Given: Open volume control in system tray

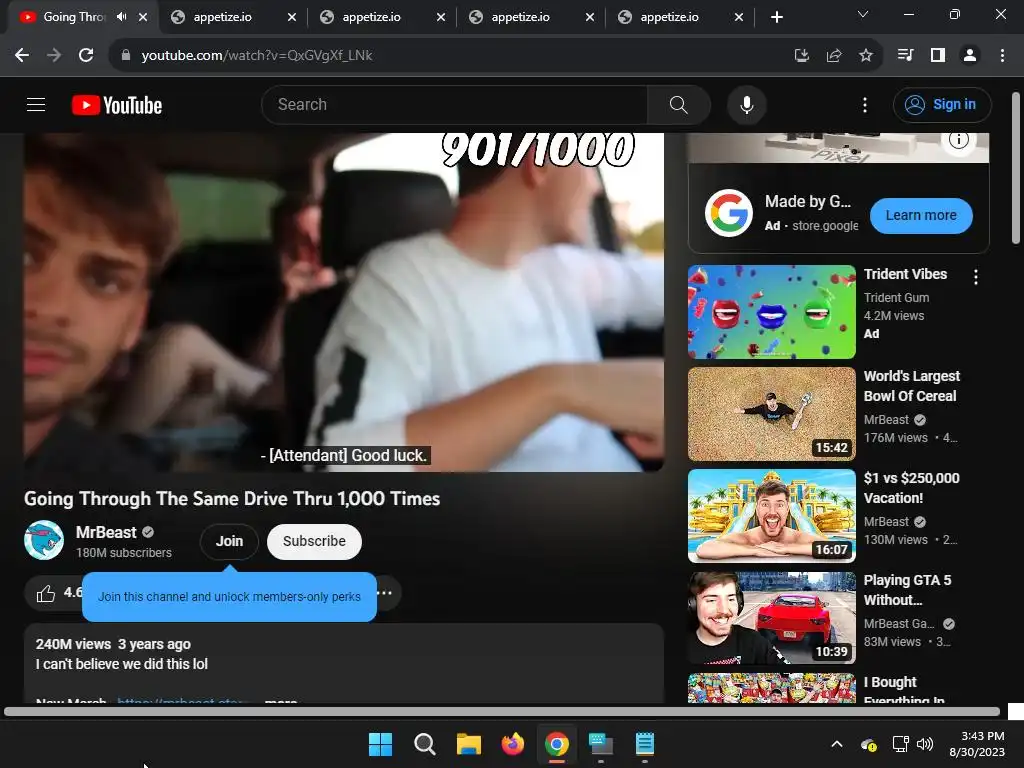Looking at the screenshot, I should pos(925,744).
